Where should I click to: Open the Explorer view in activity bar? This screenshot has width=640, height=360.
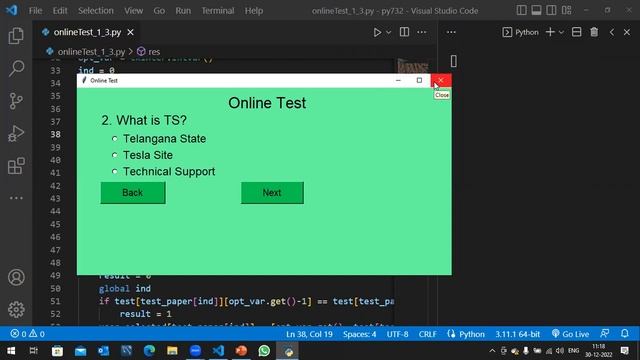tap(16, 36)
